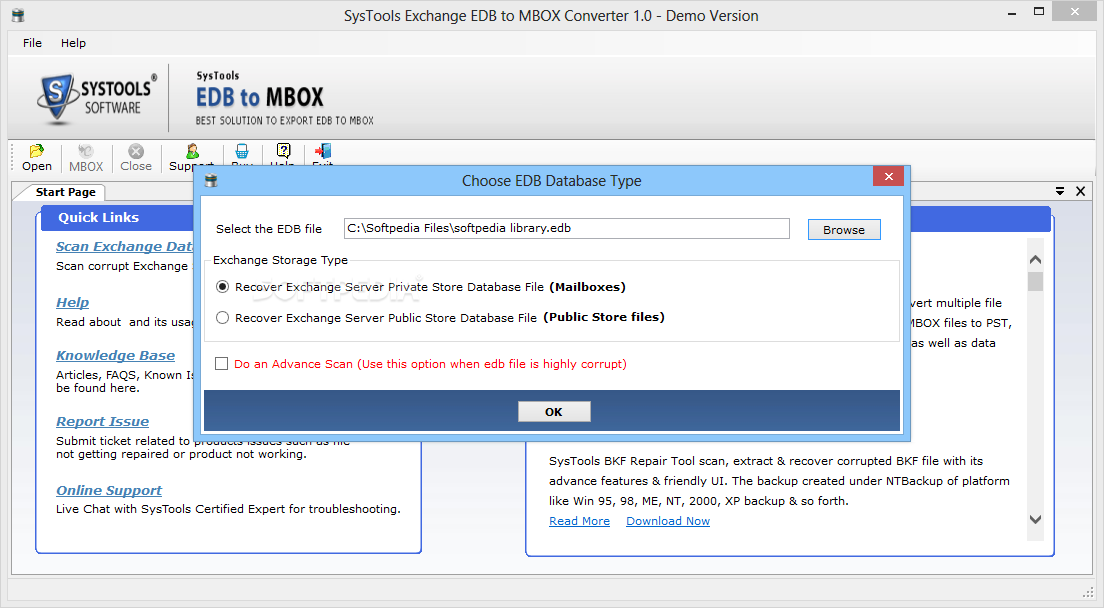Click the right panel scrollbar thumb

tap(1035, 281)
